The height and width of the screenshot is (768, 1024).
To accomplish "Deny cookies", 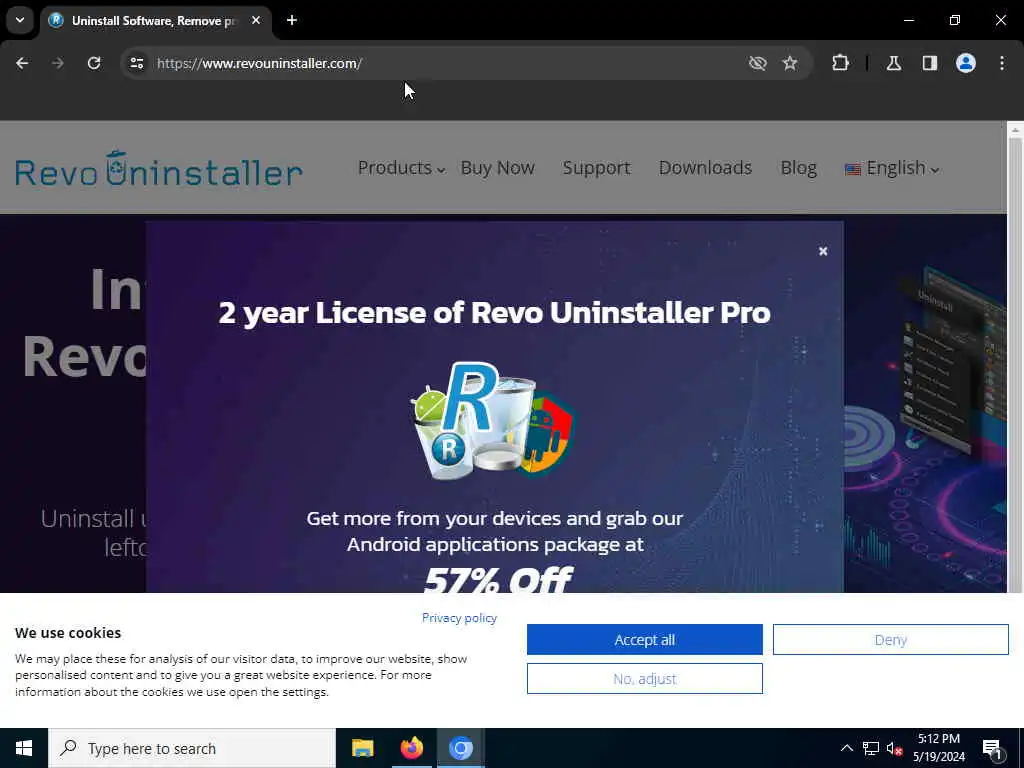I will pyautogui.click(x=891, y=639).
